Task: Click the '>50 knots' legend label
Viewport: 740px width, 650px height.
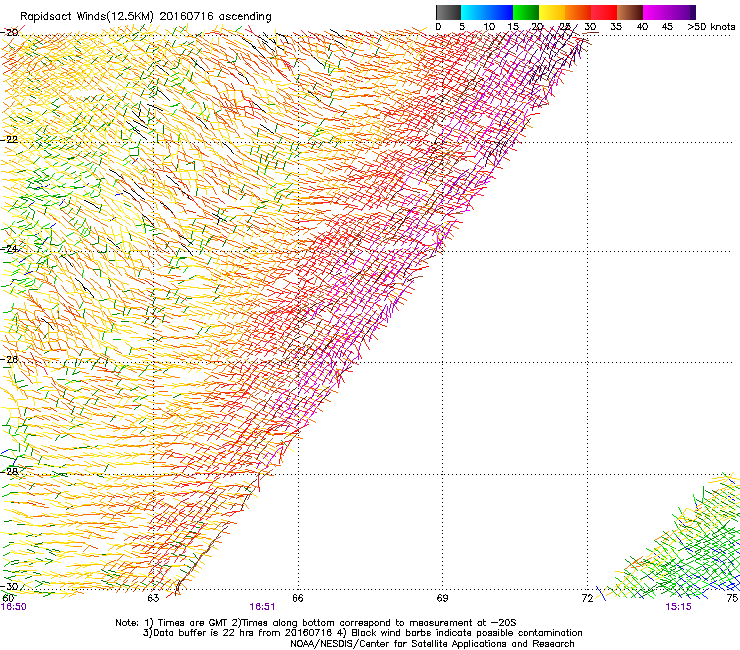Action: (711, 27)
